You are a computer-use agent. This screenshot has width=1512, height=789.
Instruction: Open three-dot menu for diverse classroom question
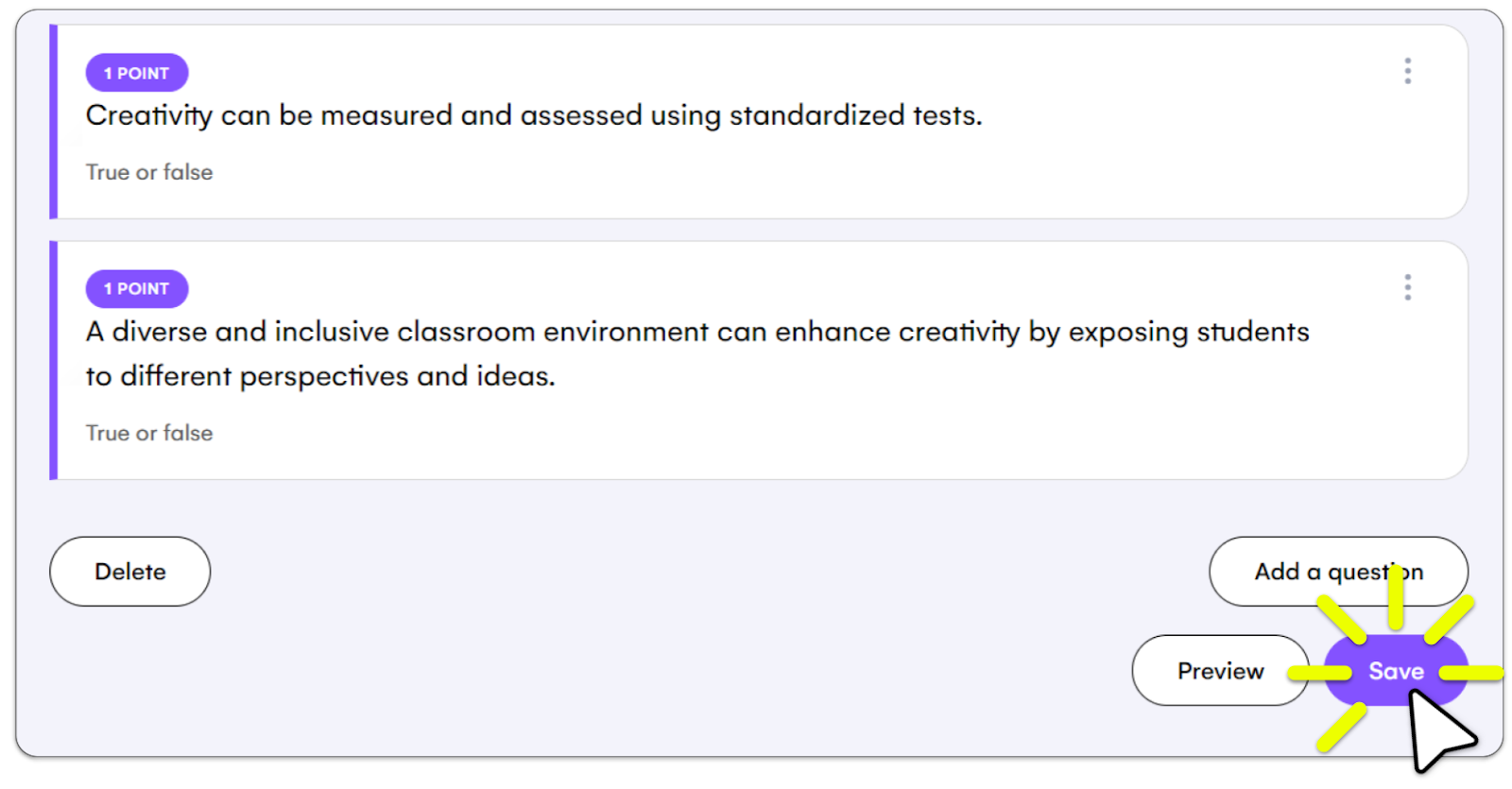point(1407,287)
